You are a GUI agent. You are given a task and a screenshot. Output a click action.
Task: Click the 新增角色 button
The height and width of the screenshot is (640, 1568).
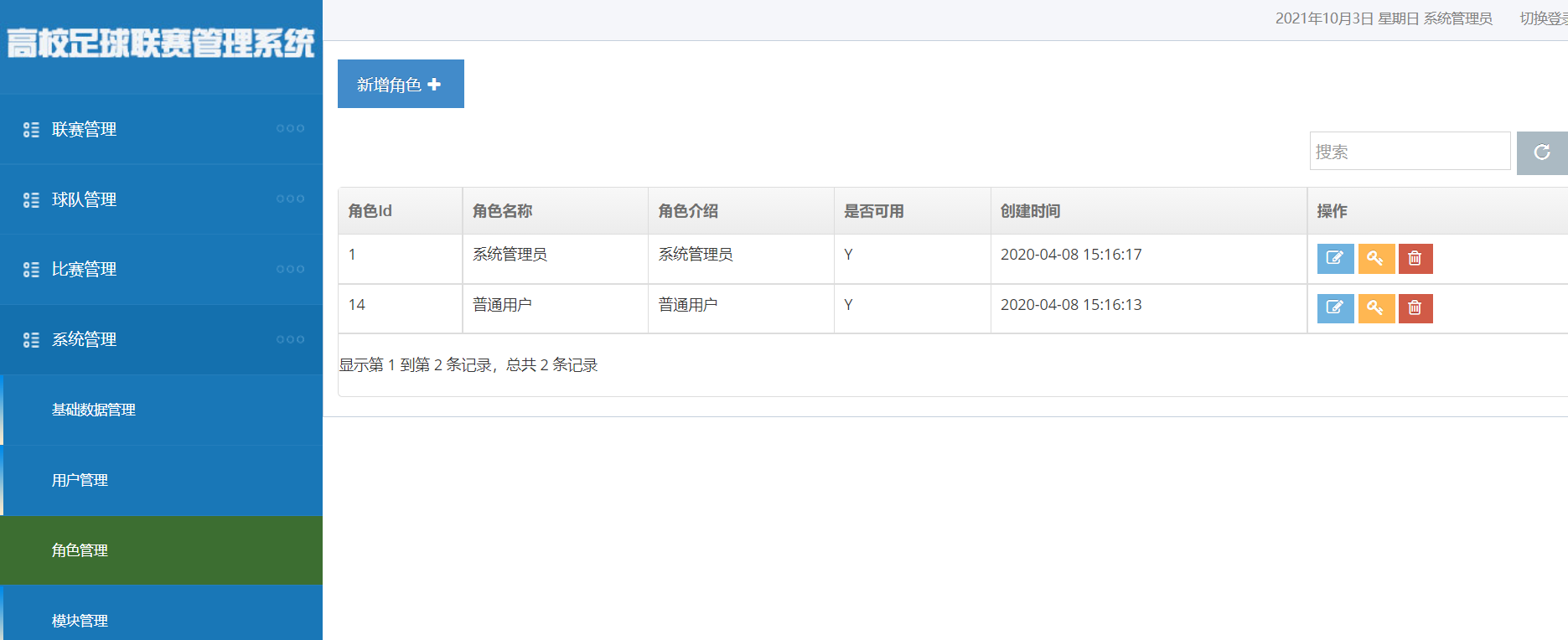(401, 84)
